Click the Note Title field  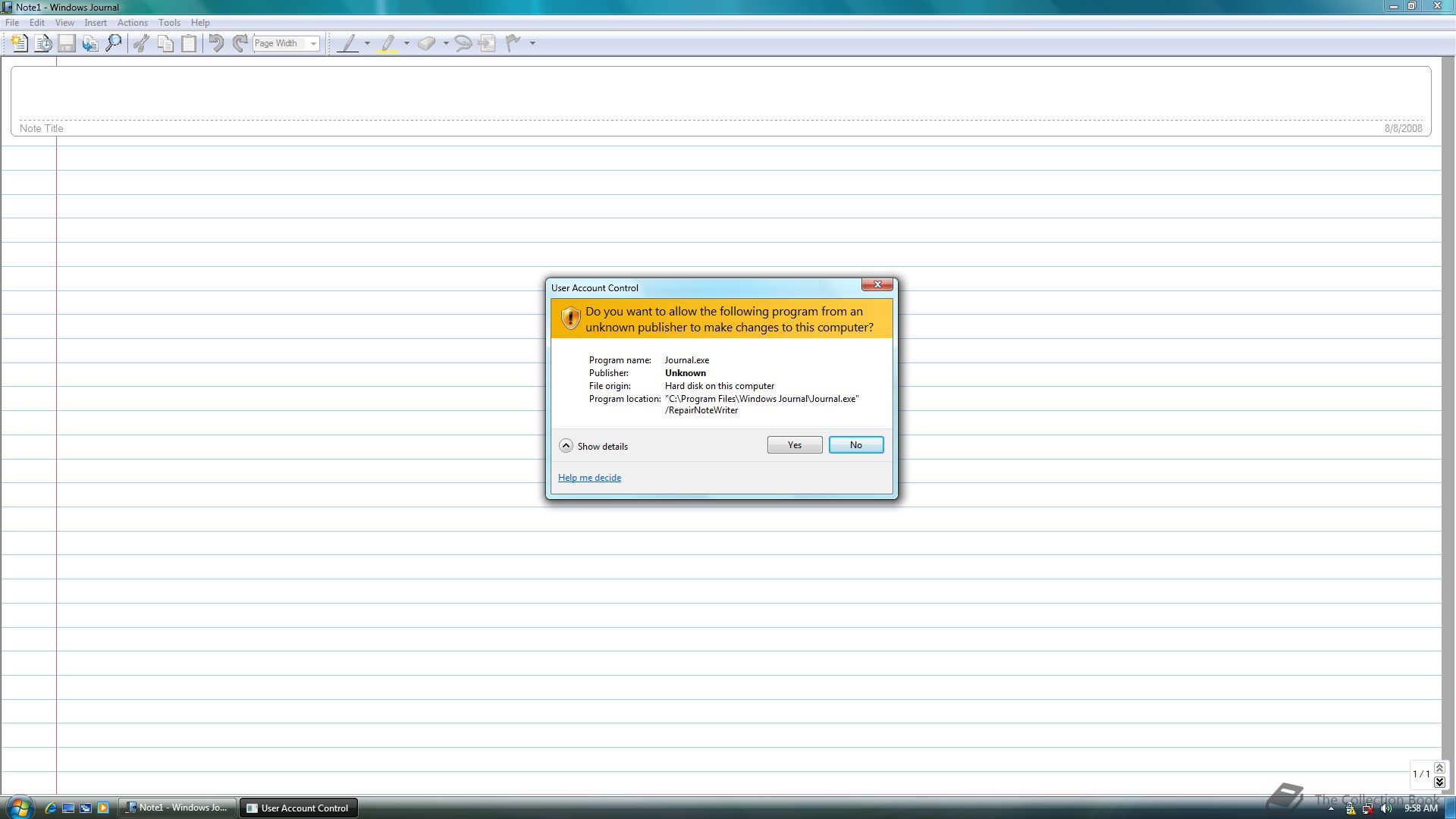pyautogui.click(x=720, y=102)
